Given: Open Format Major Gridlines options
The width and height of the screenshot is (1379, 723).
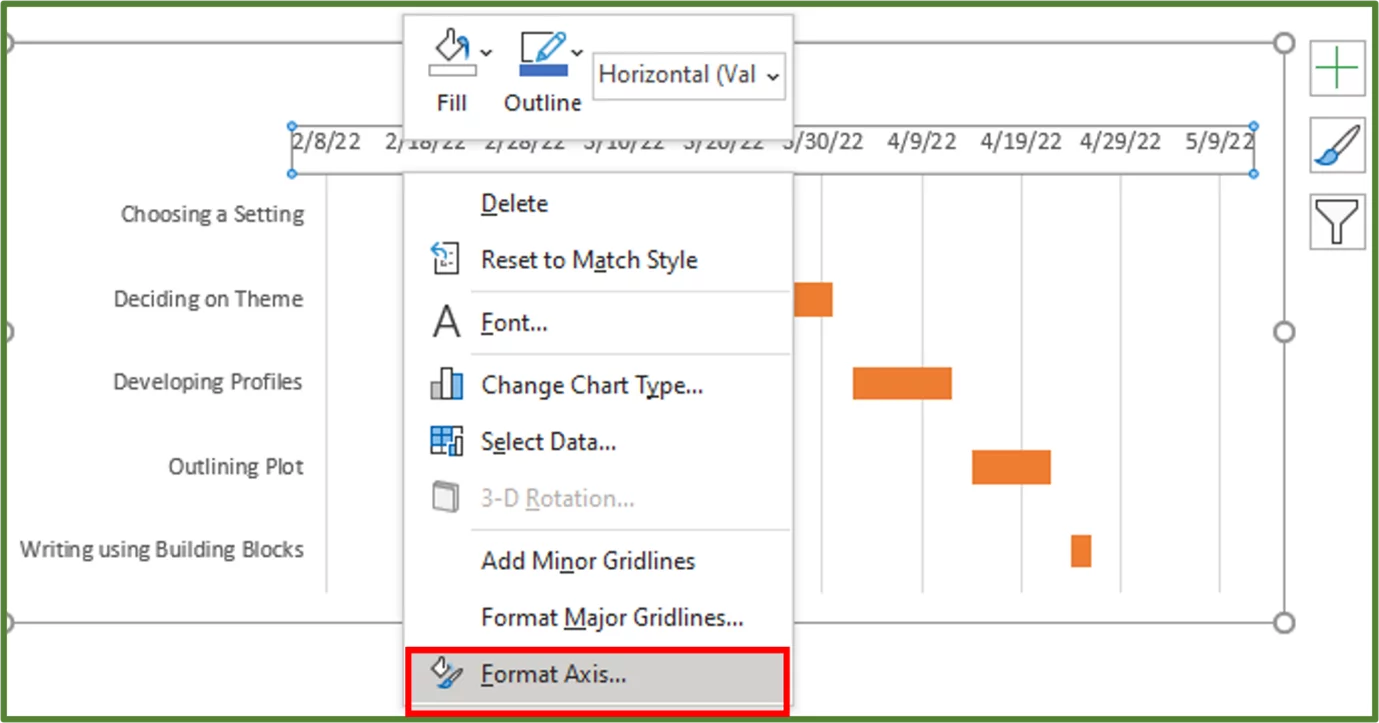Looking at the screenshot, I should (613, 619).
